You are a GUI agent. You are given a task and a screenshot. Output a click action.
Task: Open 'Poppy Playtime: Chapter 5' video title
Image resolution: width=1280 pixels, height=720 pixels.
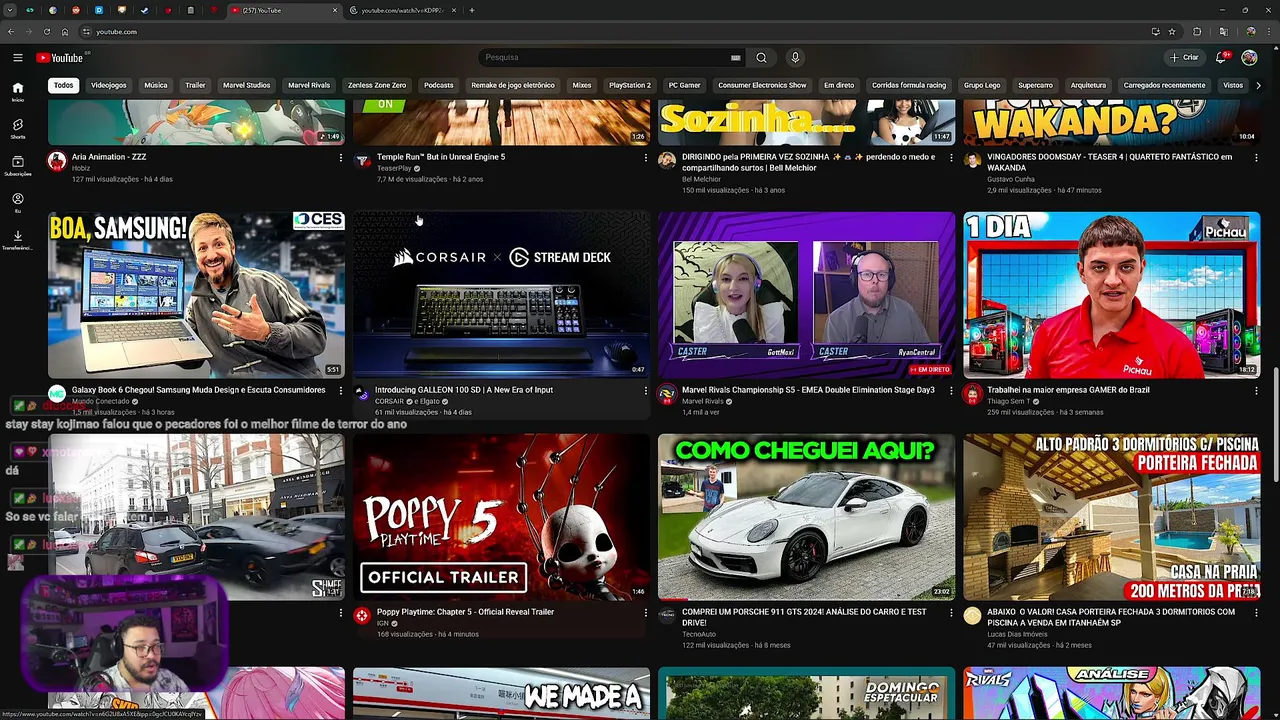(x=465, y=612)
